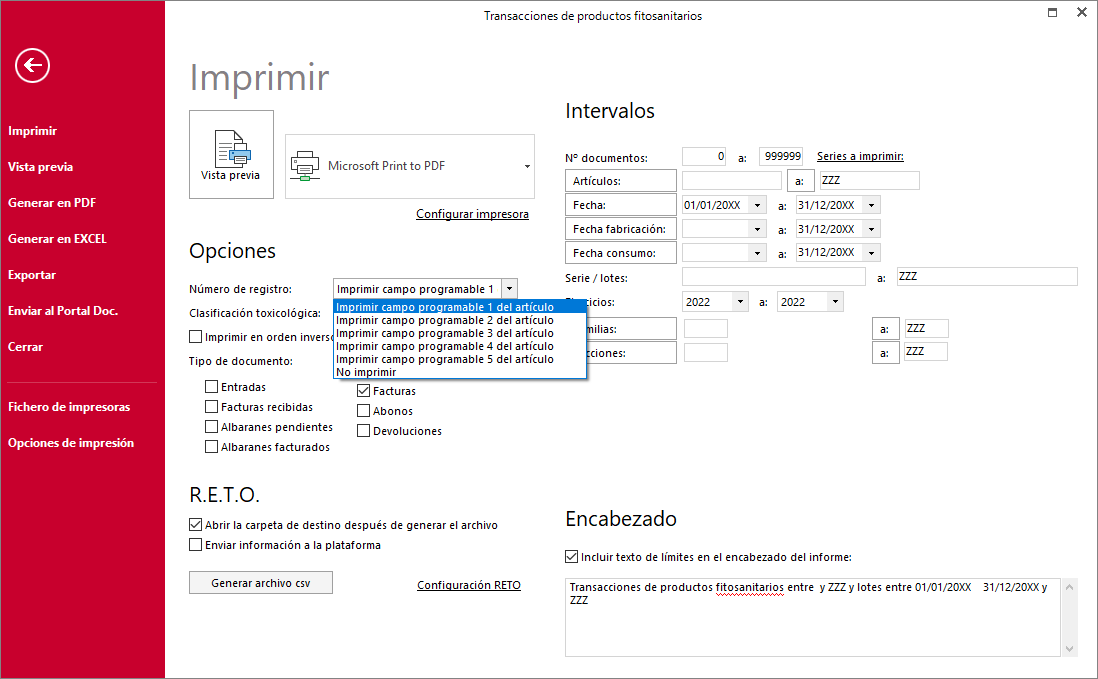Select the No imprimir option
This screenshot has height=679, width=1098.
460,372
